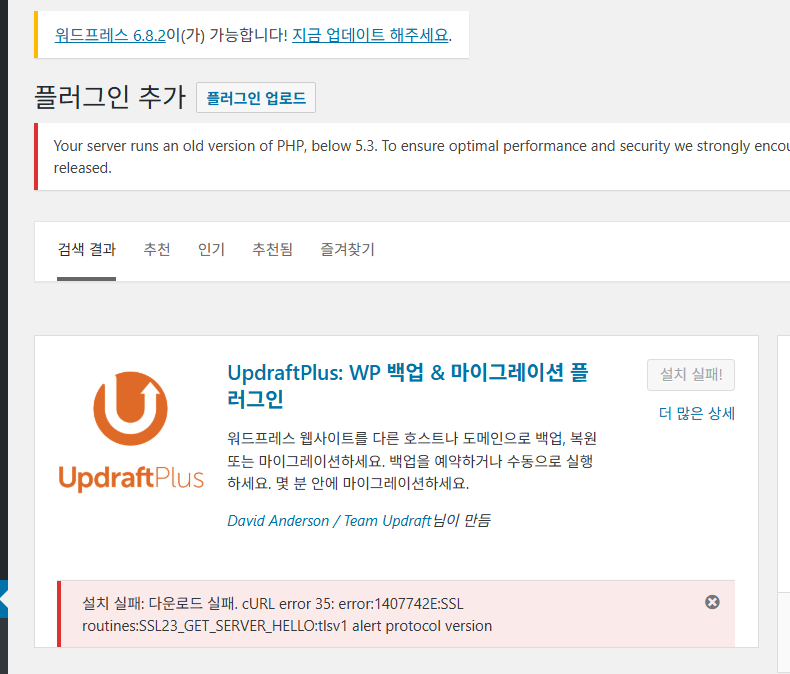The height and width of the screenshot is (674, 790).
Task: Click the UpdraftPlus description paragraph
Action: coord(412,460)
